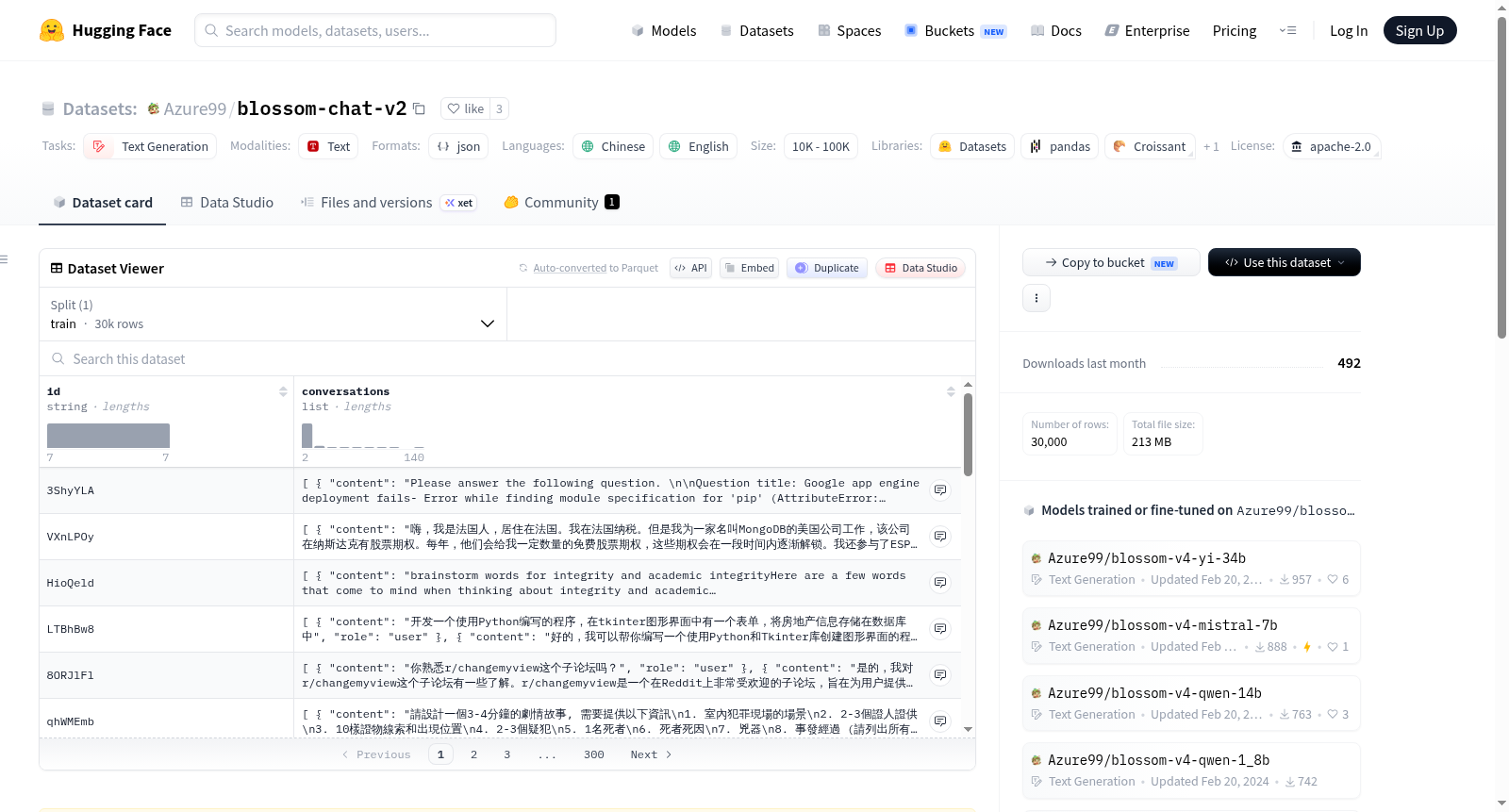Open Azure99/blossom-v4-qwen-1_8b model card
The image size is (1509, 812).
pyautogui.click(x=1191, y=771)
